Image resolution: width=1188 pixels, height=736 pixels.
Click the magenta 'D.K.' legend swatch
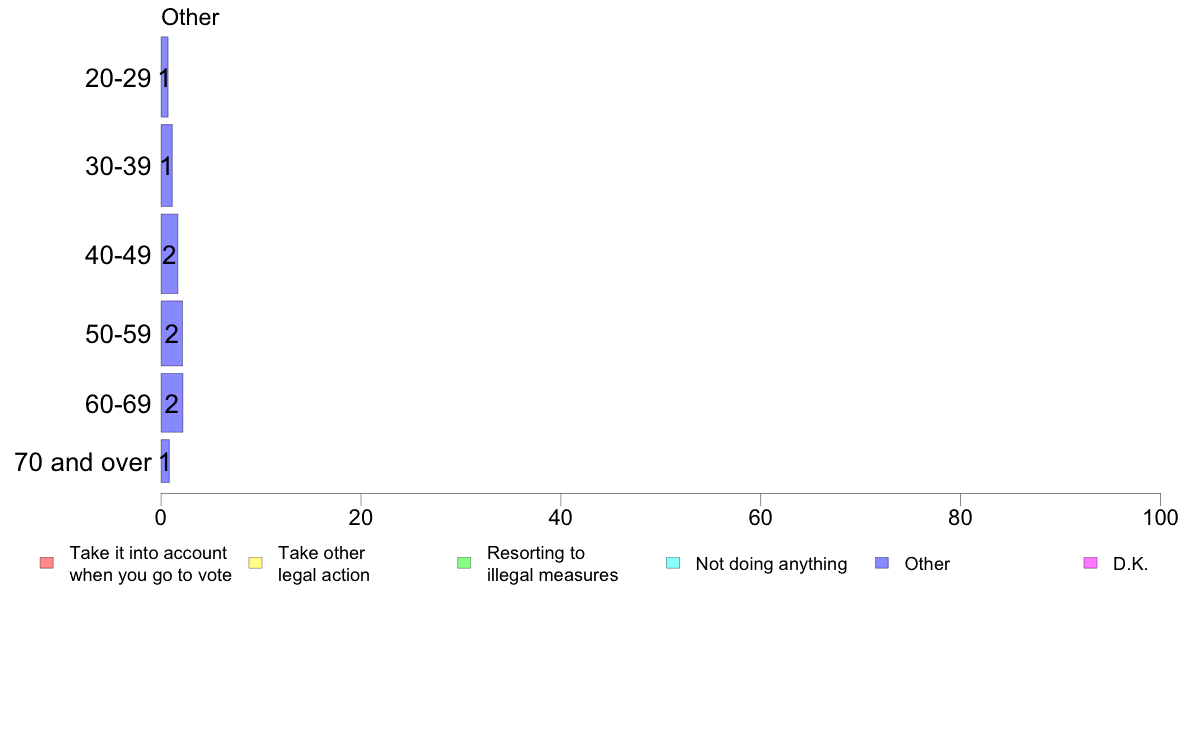[1090, 563]
